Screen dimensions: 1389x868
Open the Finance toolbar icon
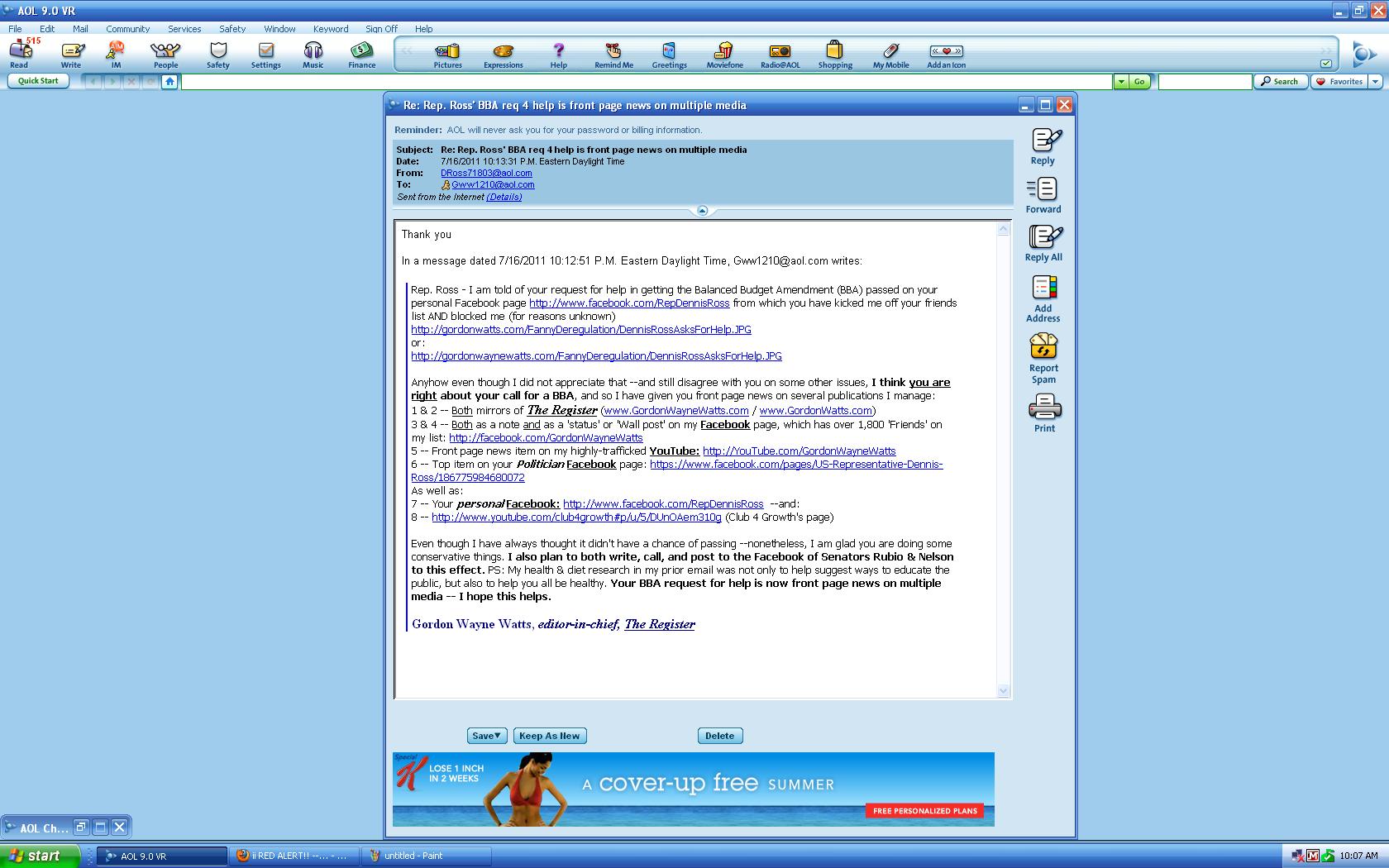361,55
